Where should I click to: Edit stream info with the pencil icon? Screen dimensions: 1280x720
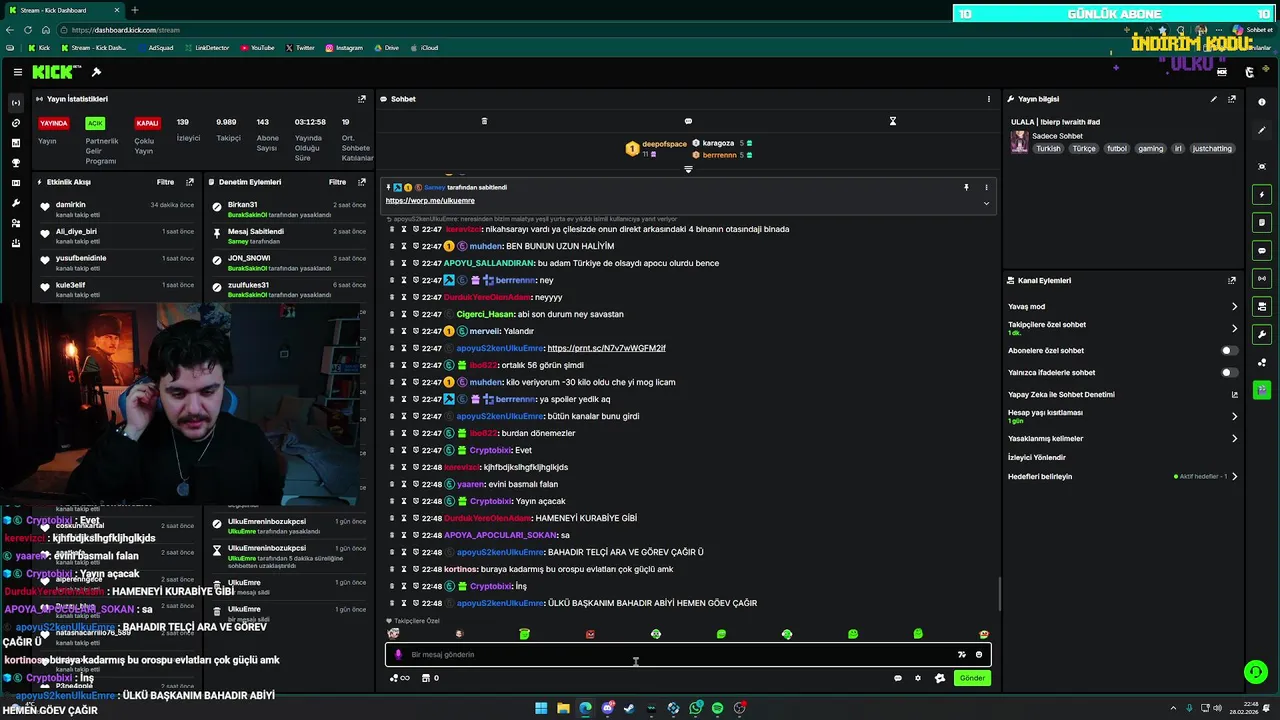pos(1214,99)
